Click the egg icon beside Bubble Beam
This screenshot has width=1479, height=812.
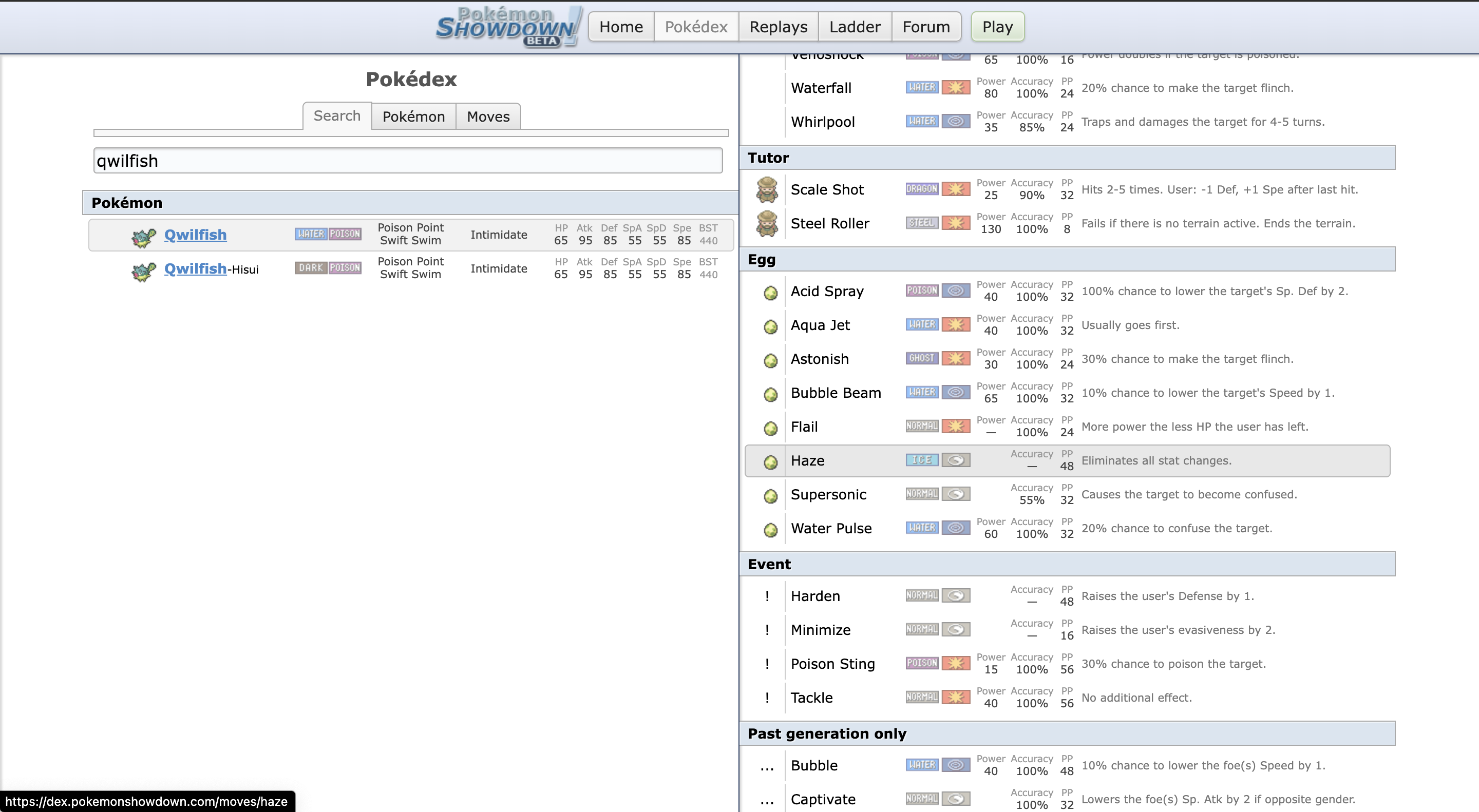click(770, 394)
